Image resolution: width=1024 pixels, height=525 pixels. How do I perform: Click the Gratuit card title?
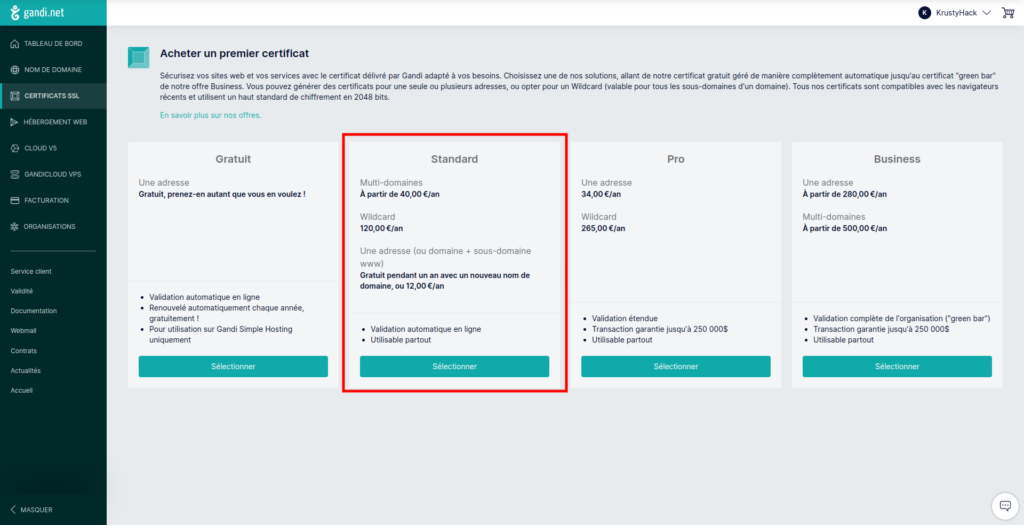233,159
